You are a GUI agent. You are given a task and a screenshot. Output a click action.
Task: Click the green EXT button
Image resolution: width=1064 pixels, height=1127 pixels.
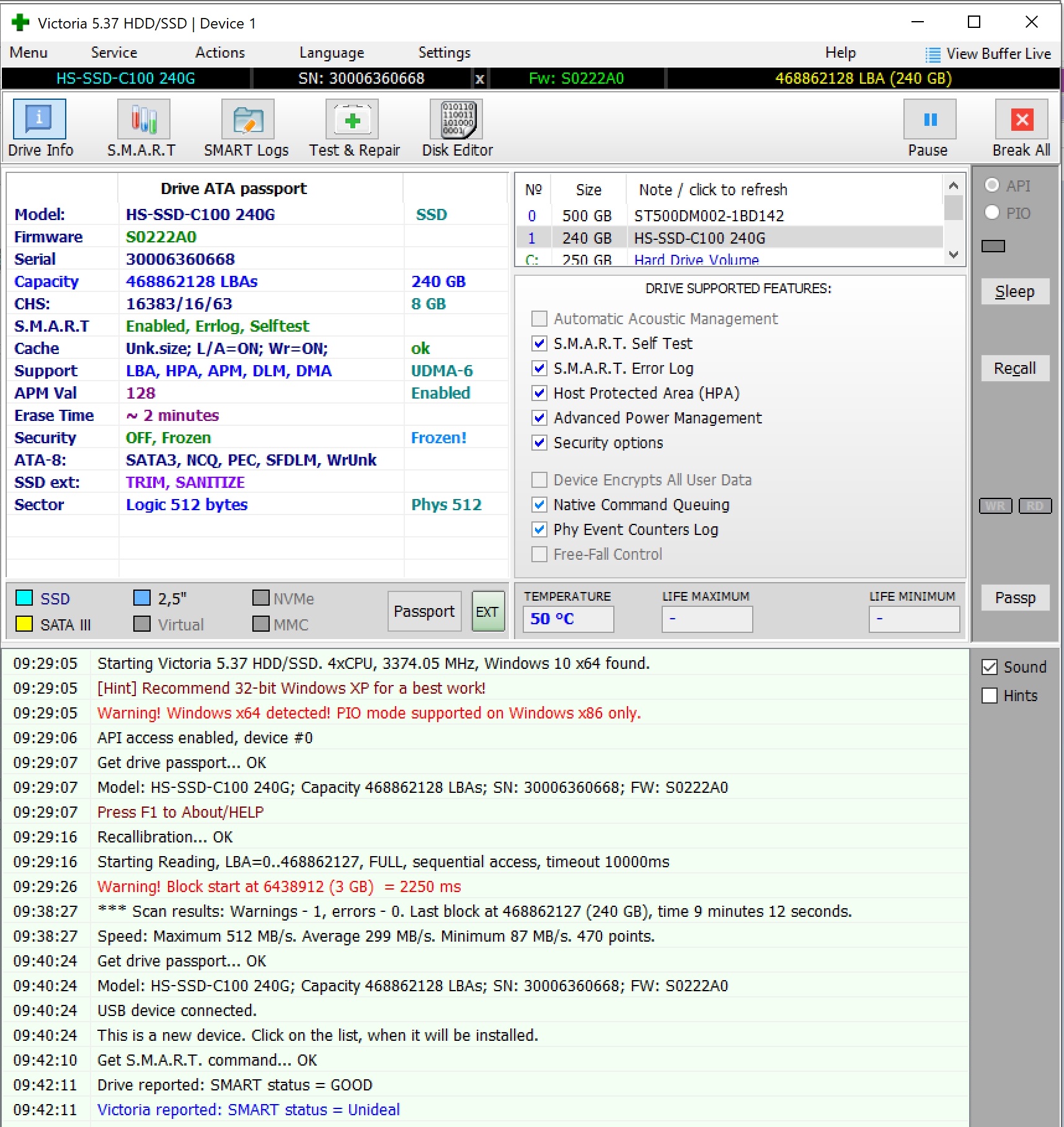tap(487, 611)
